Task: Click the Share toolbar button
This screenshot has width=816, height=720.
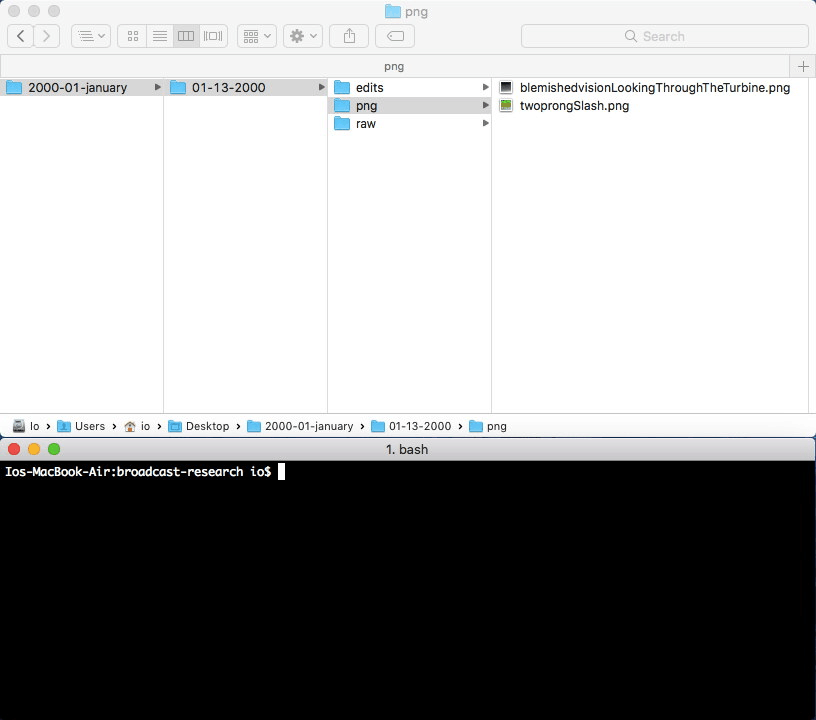Action: click(349, 36)
